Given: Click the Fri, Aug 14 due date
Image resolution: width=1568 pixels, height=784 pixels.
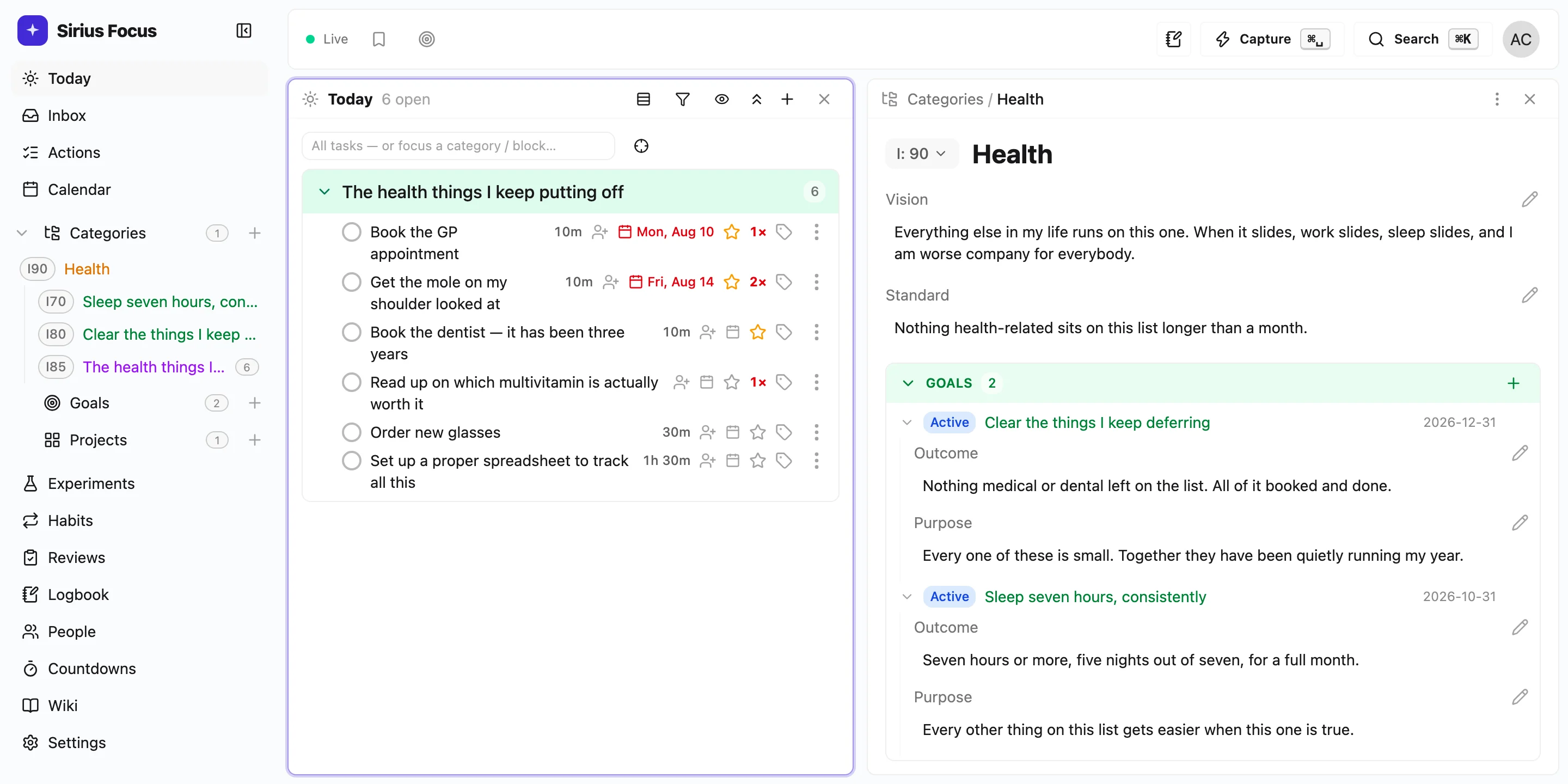Looking at the screenshot, I should (x=671, y=282).
